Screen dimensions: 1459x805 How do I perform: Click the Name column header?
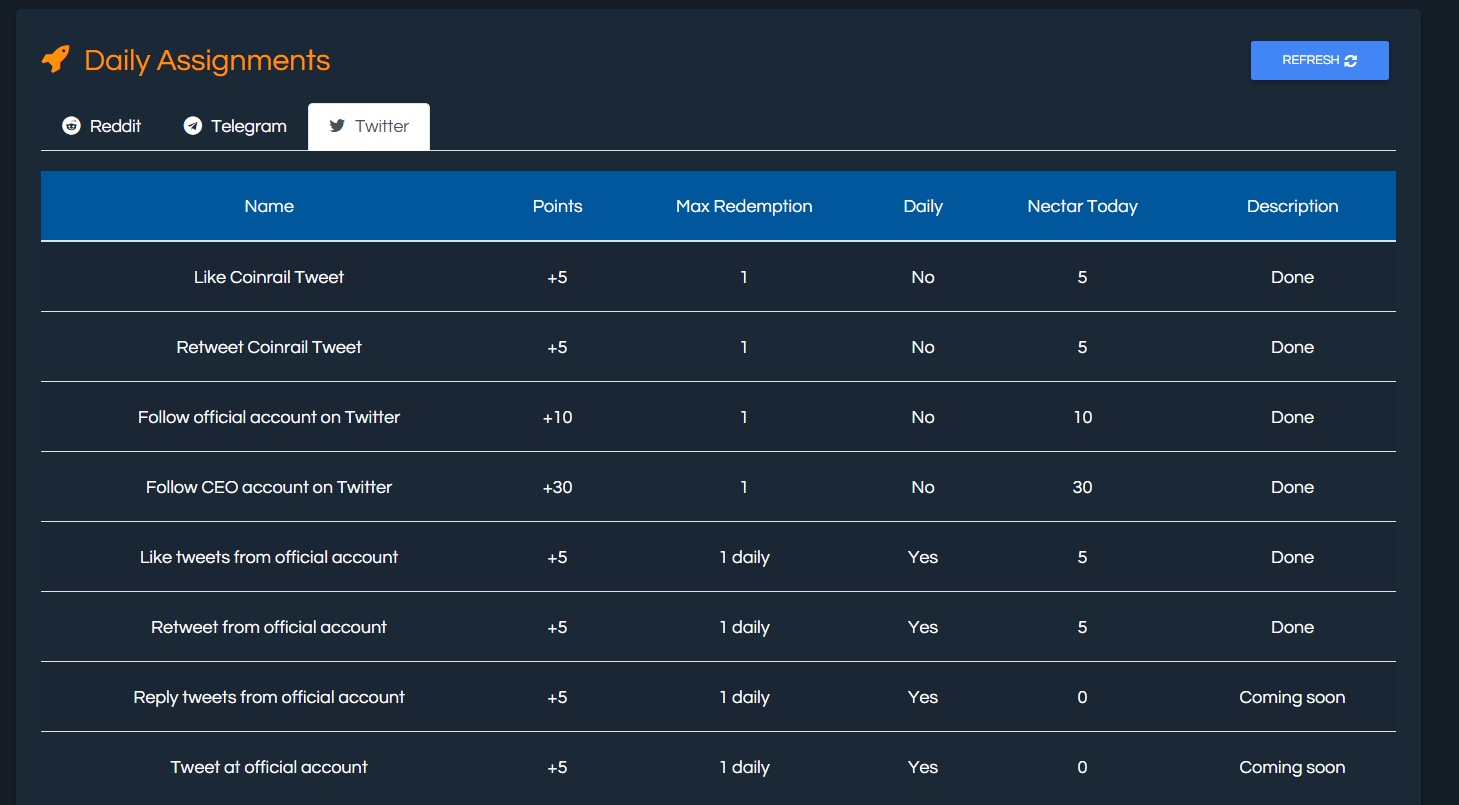[269, 206]
